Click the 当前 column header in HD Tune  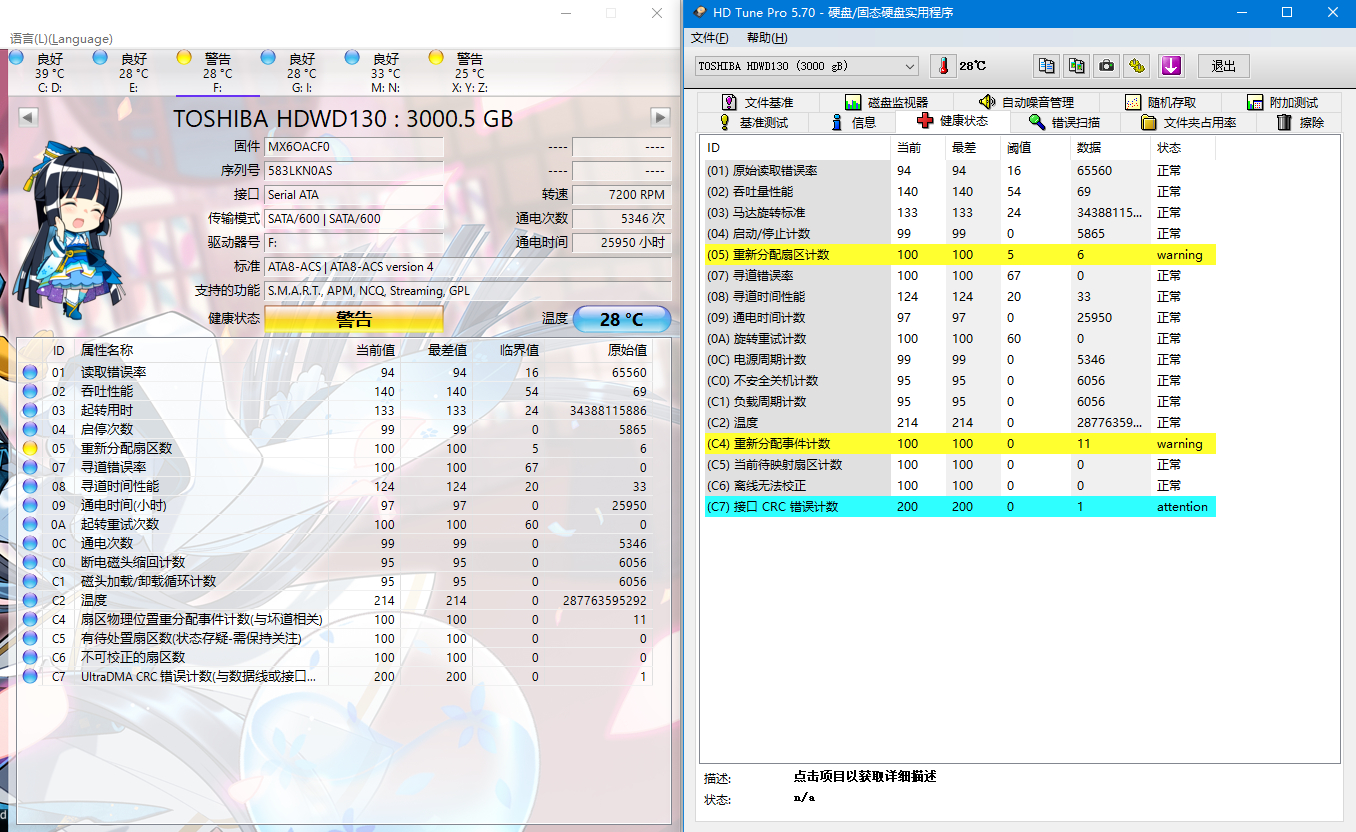(x=917, y=148)
